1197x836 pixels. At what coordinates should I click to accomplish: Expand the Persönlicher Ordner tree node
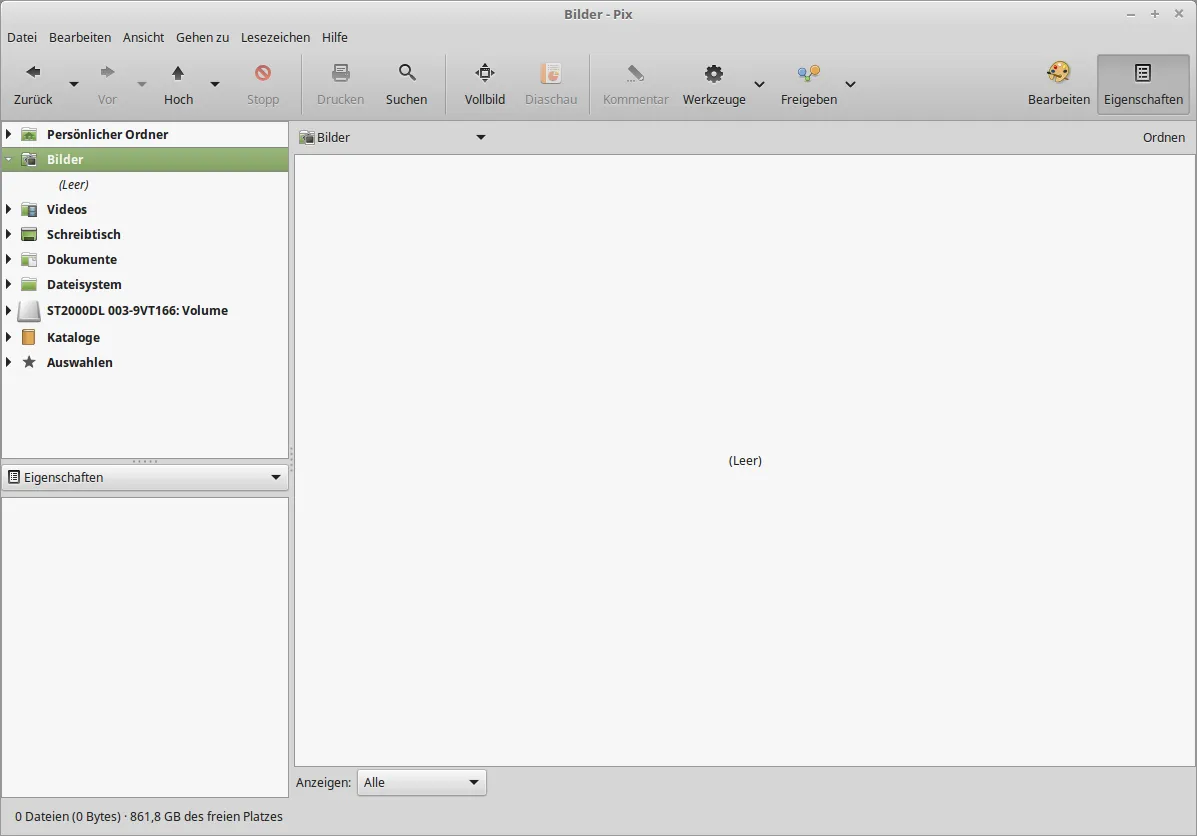tap(9, 134)
